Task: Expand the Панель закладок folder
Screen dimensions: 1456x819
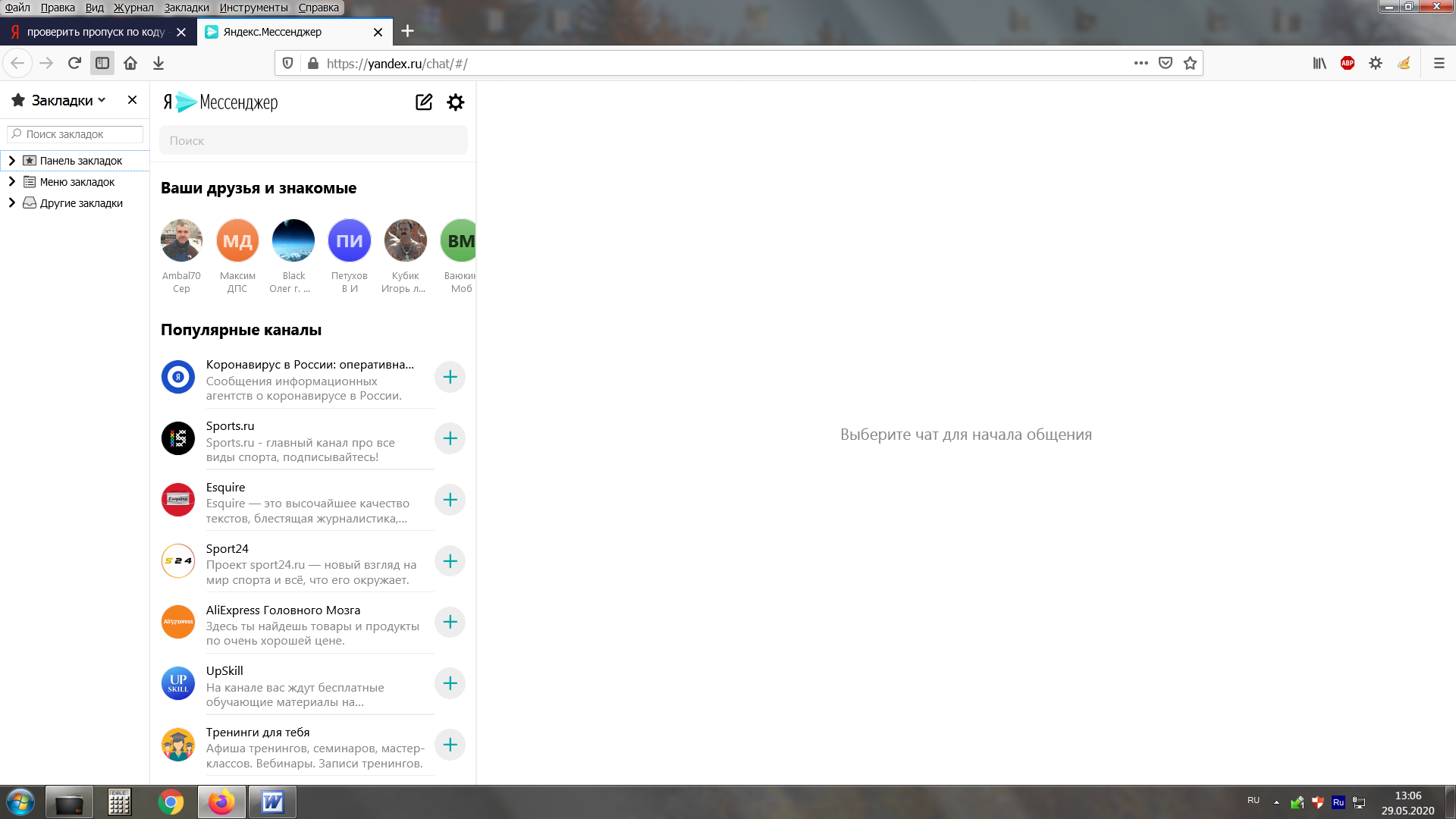Action: pos(12,161)
